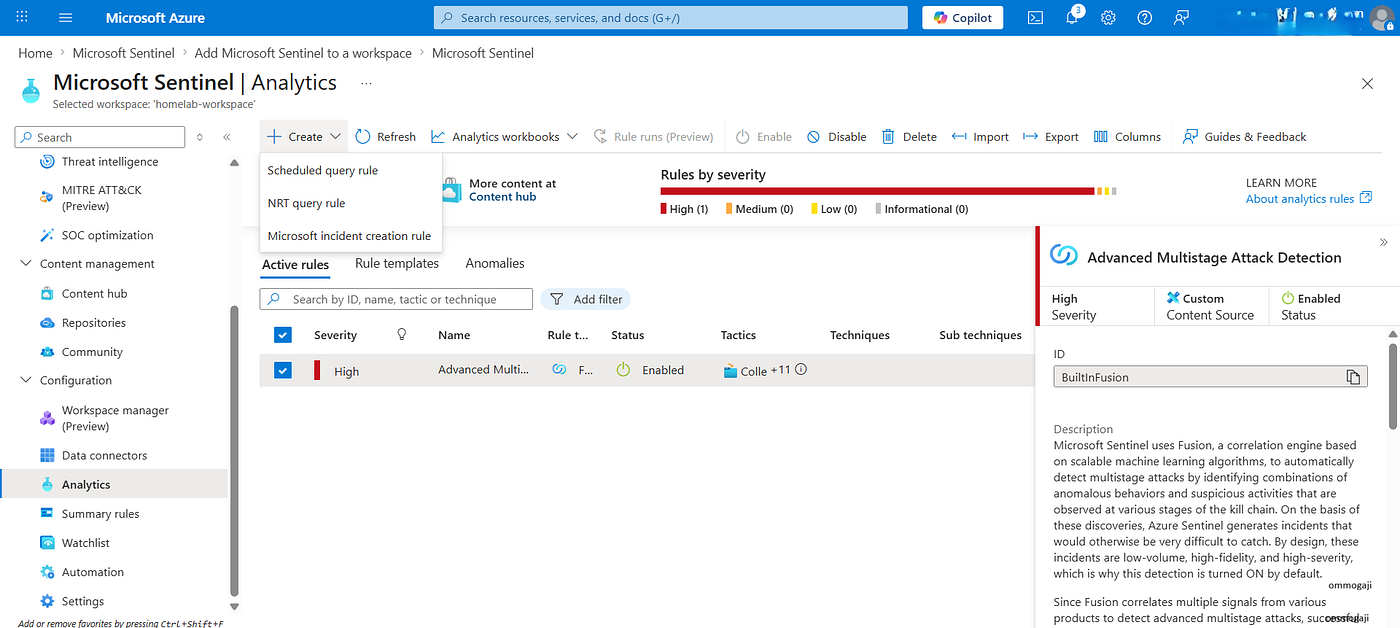Open Threat intelligence in sidebar
1400x628 pixels.
[x=110, y=162]
